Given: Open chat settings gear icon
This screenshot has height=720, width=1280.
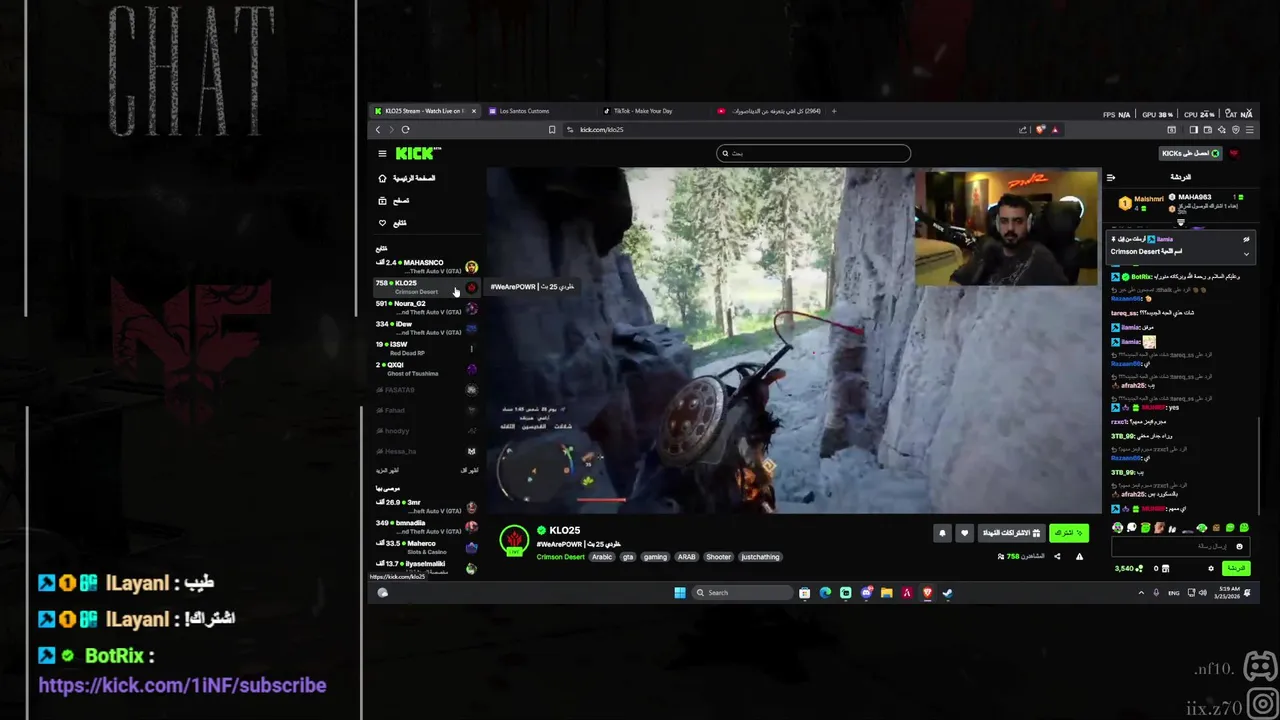Looking at the screenshot, I should 1211,568.
